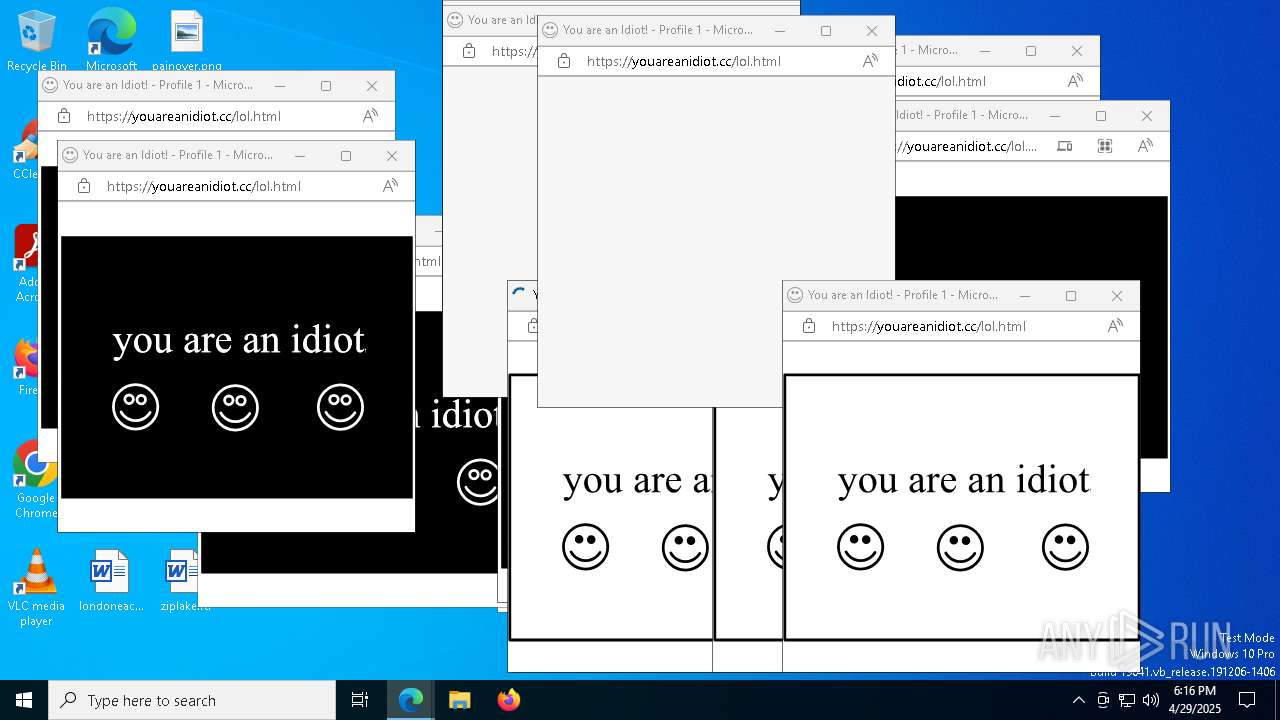The height and width of the screenshot is (720, 1280).
Task: Open the Recycle Bin desktop icon
Action: pyautogui.click(x=37, y=40)
